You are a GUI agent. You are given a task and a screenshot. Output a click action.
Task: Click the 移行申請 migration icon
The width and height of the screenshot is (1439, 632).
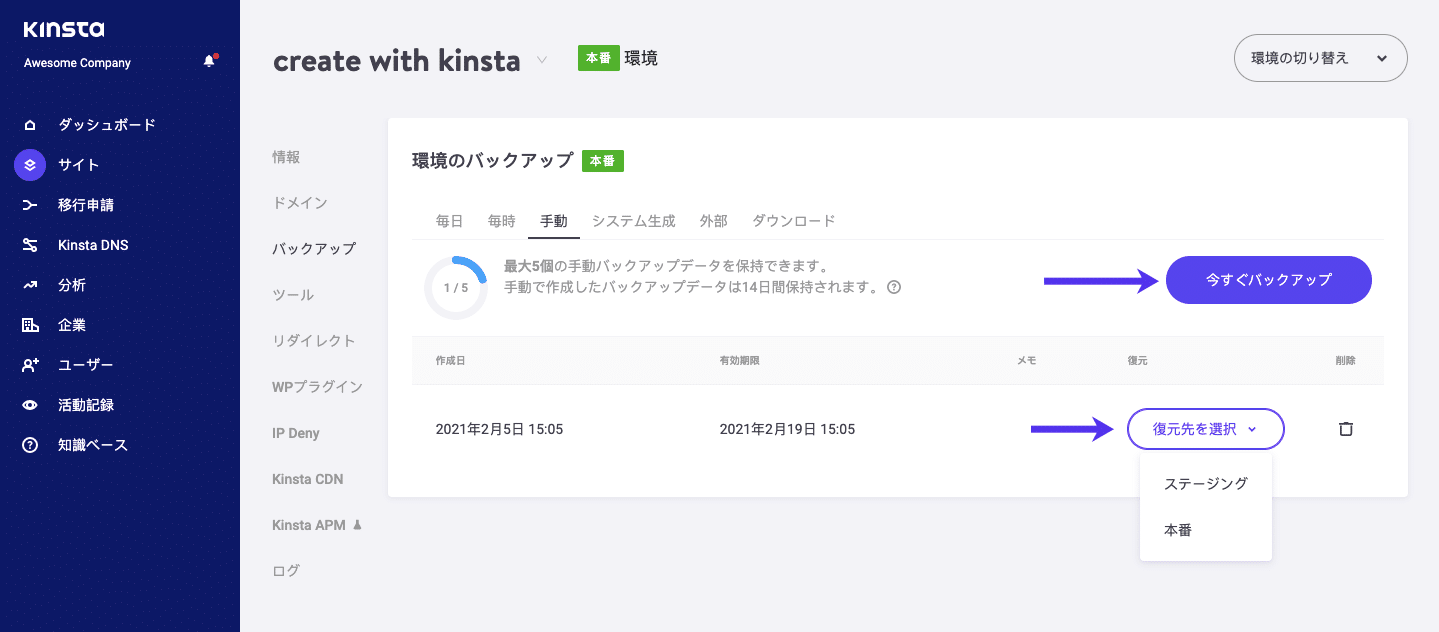[30, 204]
